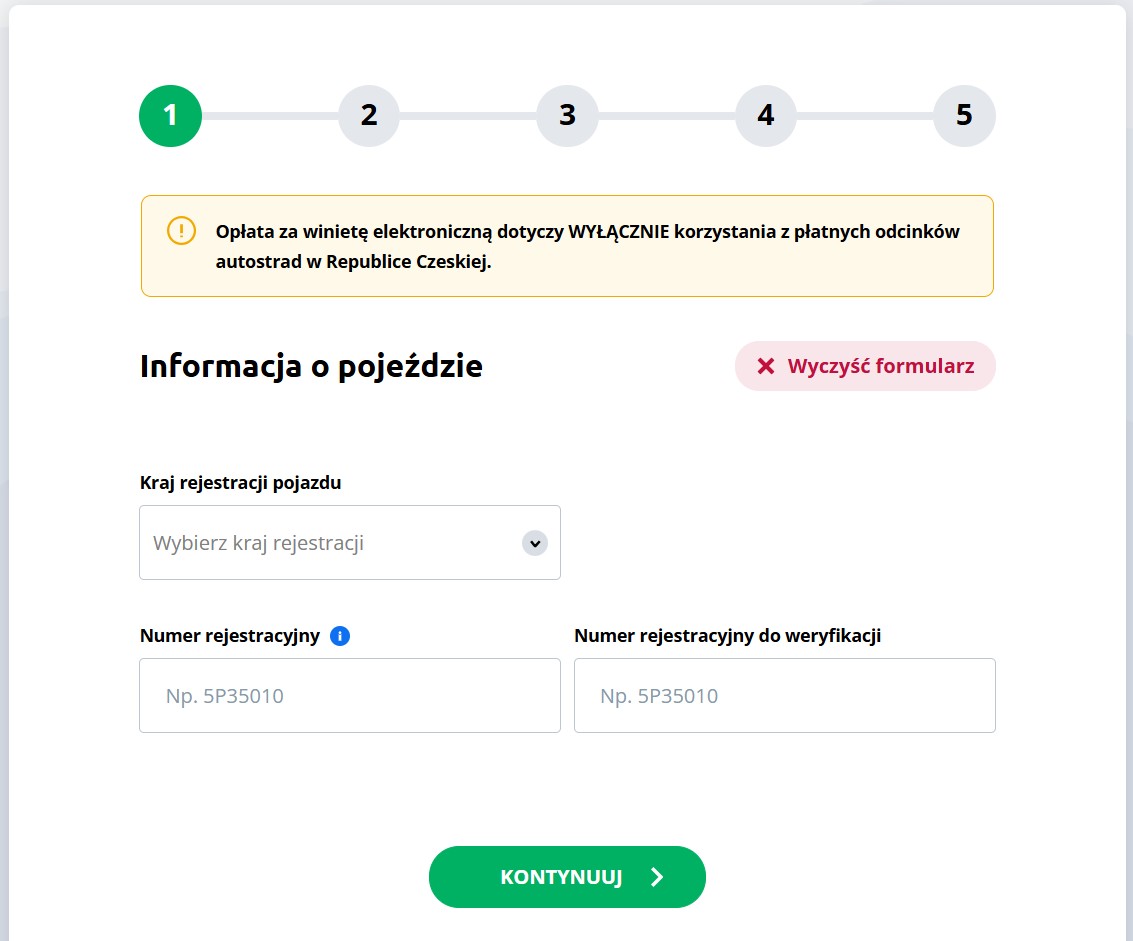Click step 1 circle in progress bar

point(170,116)
